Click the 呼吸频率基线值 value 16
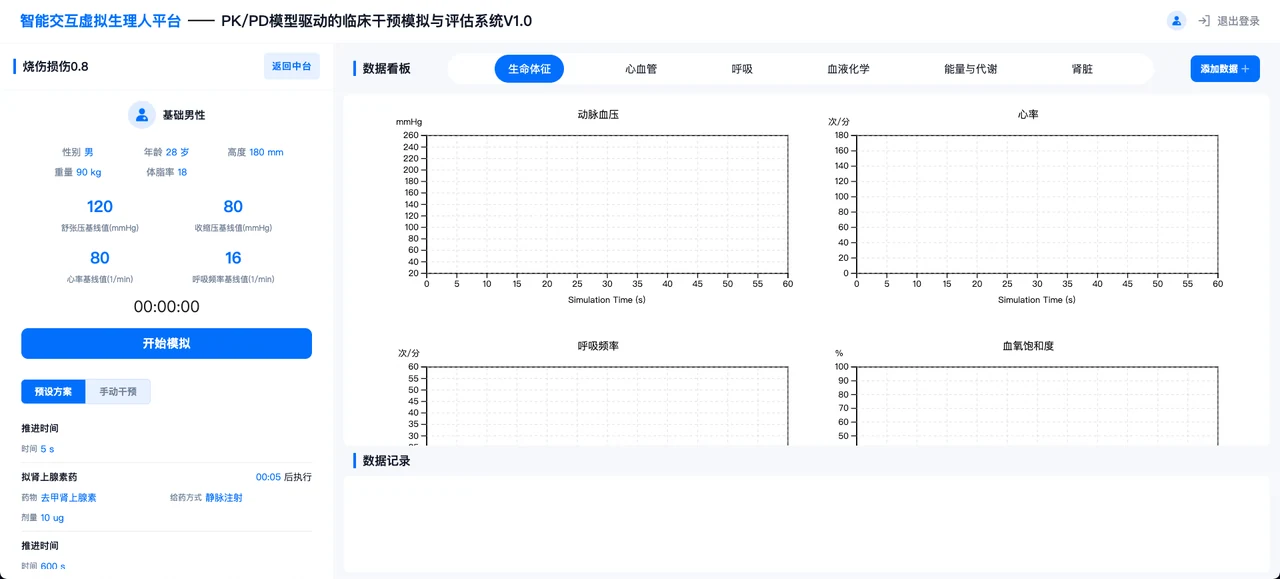This screenshot has height=579, width=1280. (x=233, y=258)
